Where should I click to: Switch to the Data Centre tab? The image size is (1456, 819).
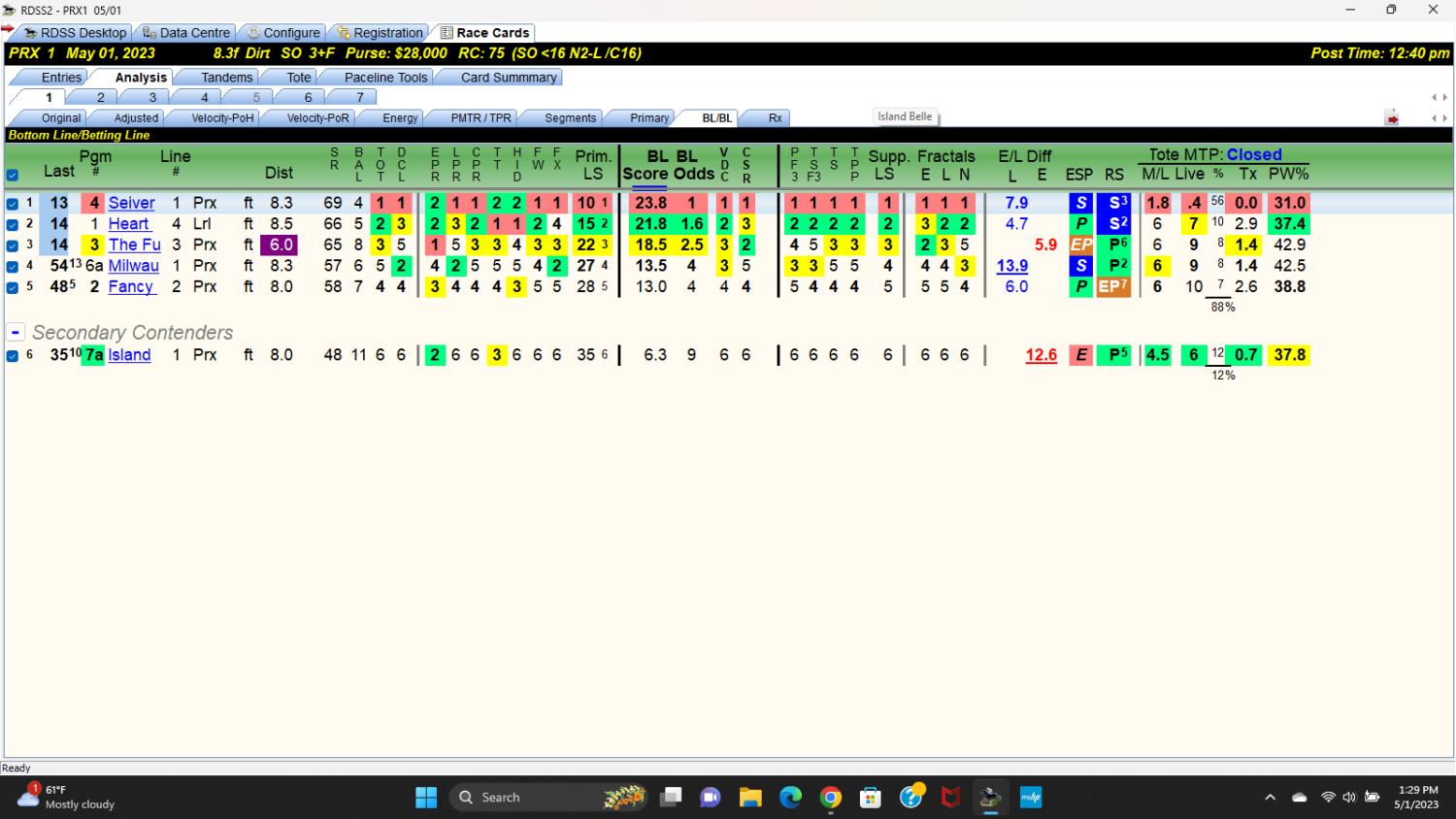(x=186, y=33)
